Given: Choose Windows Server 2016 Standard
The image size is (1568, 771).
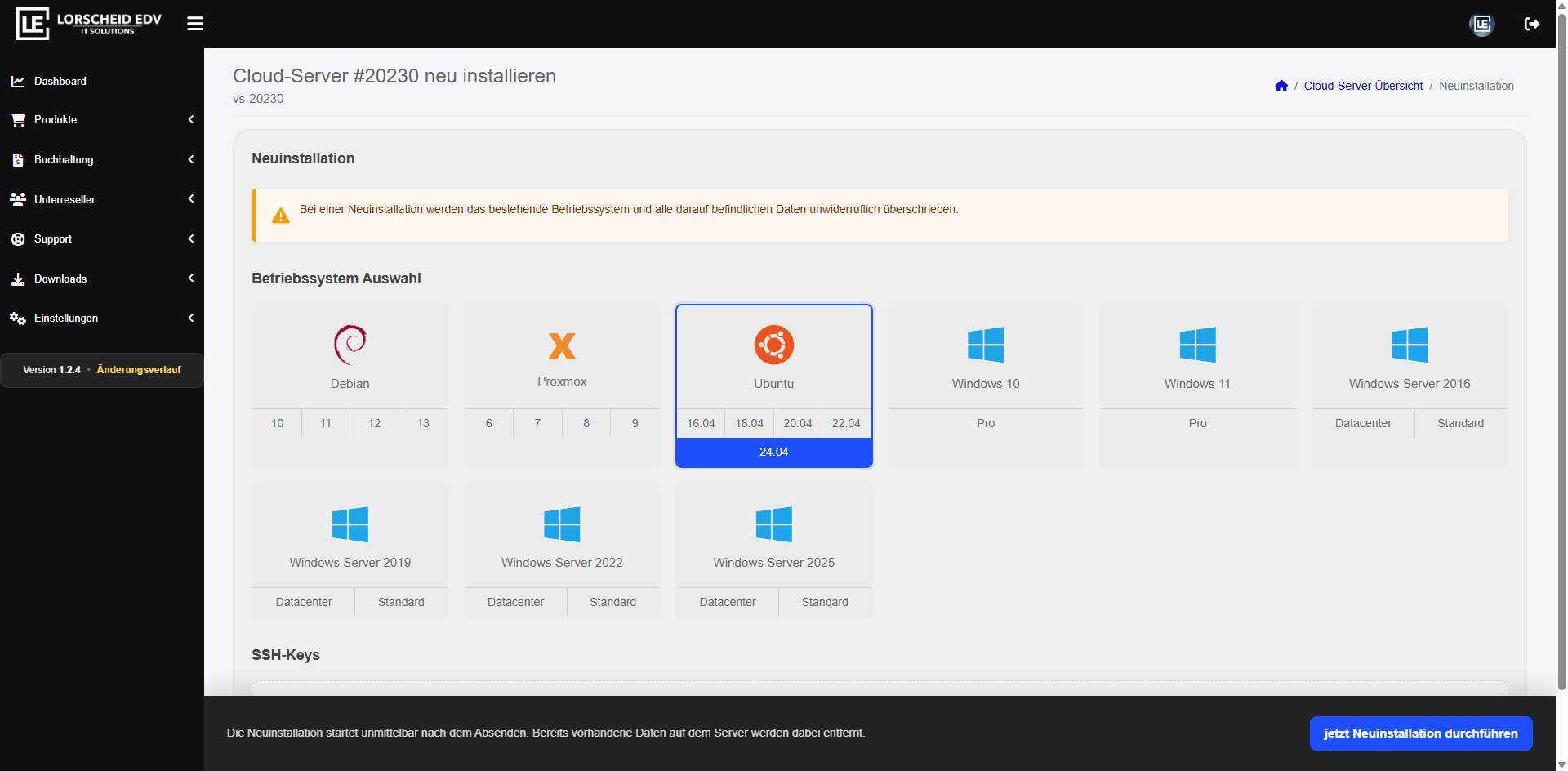Looking at the screenshot, I should click(1461, 423).
